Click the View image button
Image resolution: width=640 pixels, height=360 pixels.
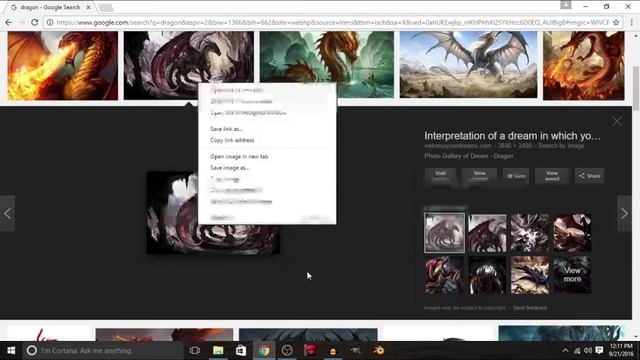[479, 176]
